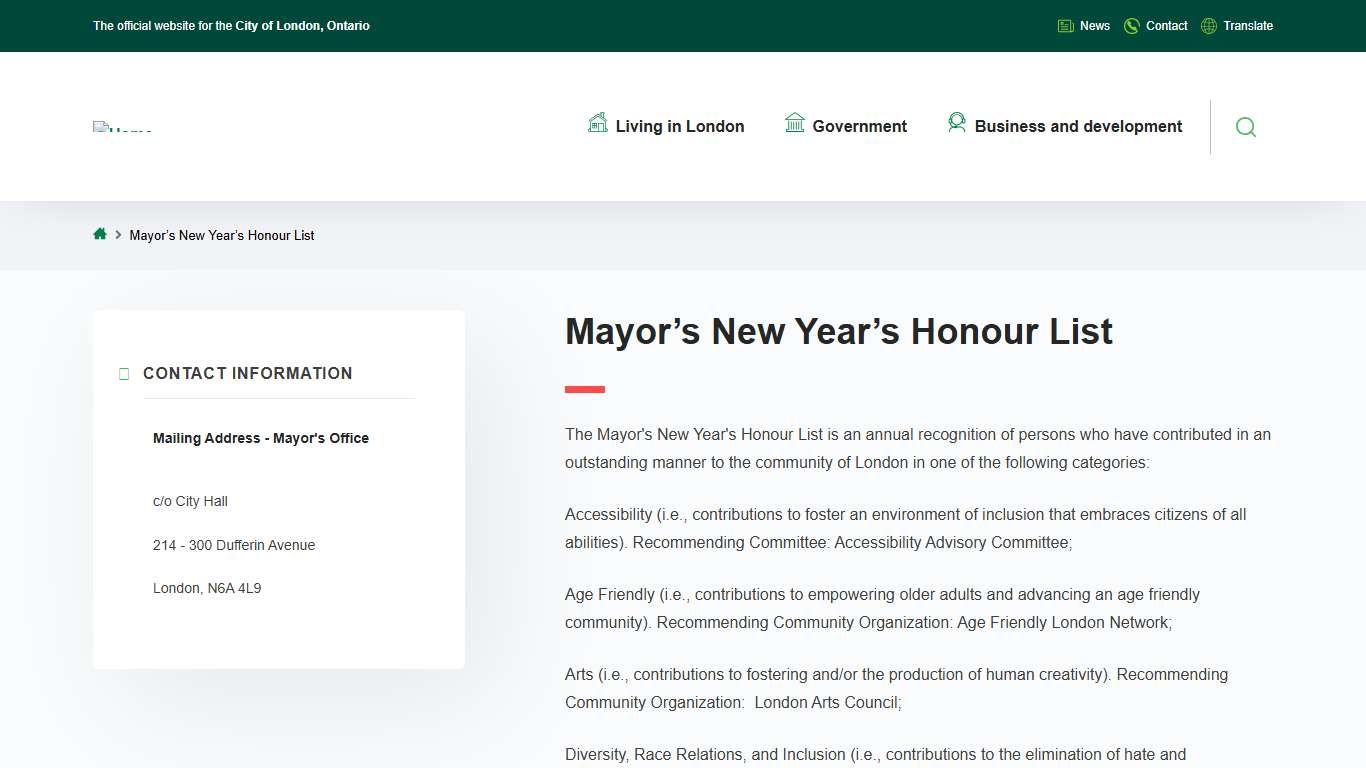Follow the Contact link in the header
Image resolution: width=1366 pixels, height=768 pixels.
coord(1166,25)
